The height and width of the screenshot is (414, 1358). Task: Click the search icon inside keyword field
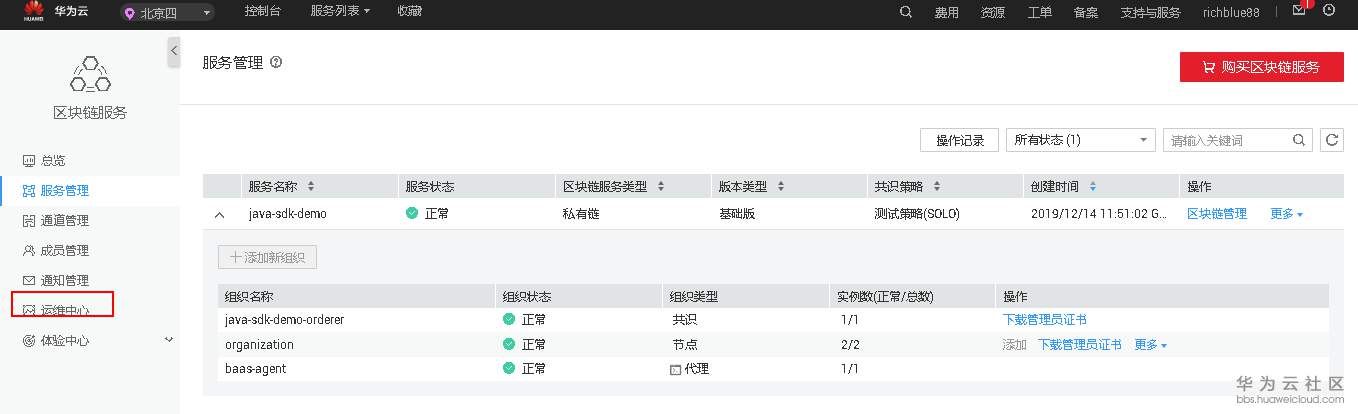click(x=1299, y=140)
